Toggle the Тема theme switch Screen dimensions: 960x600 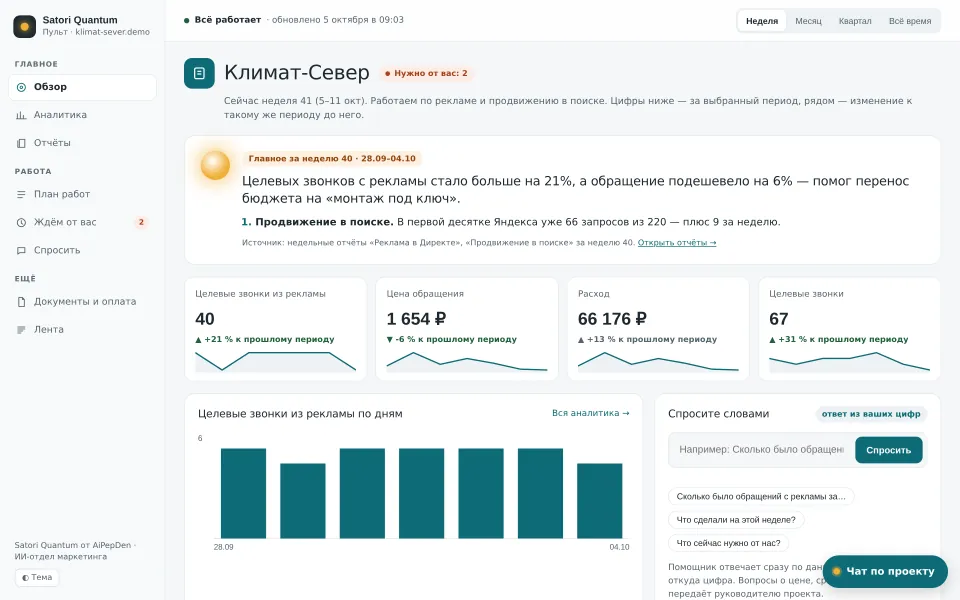click(x=37, y=577)
